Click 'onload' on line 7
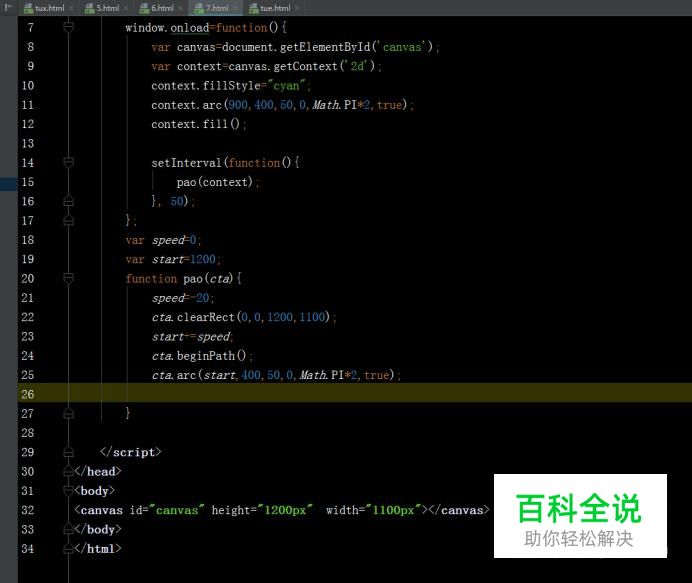 (x=190, y=28)
